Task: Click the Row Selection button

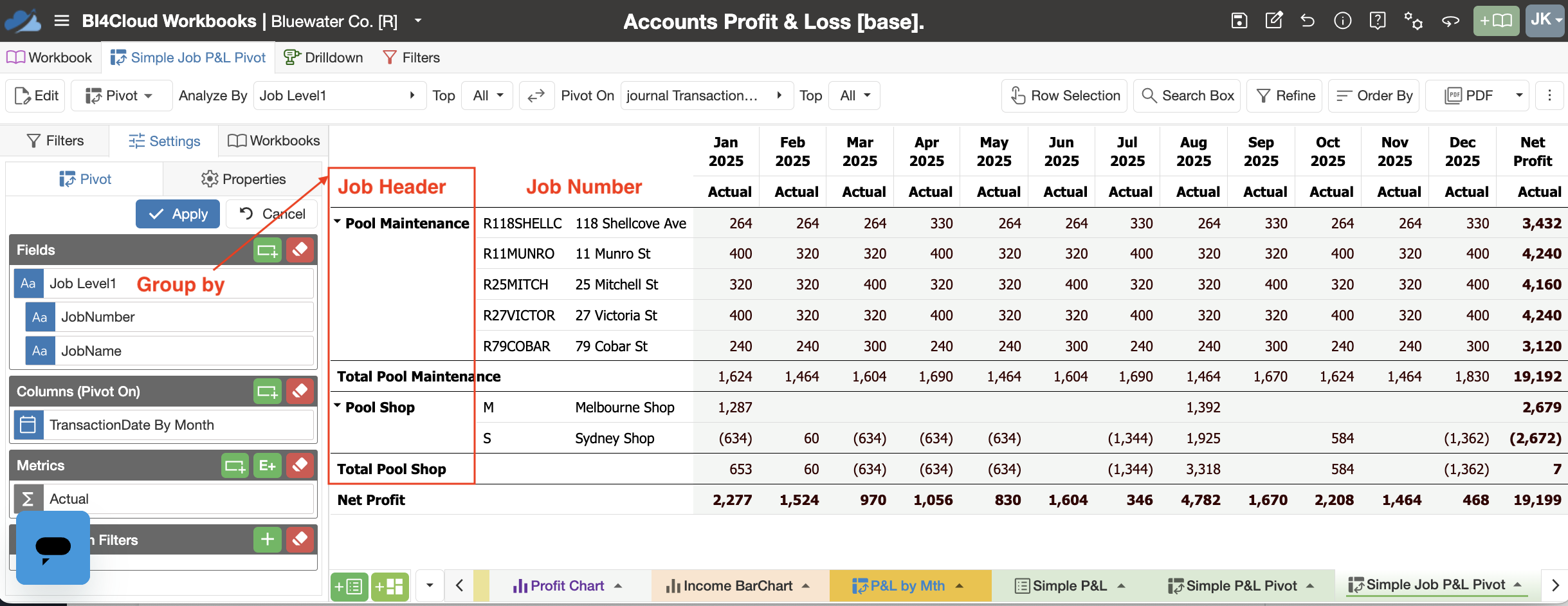Action: point(1064,95)
